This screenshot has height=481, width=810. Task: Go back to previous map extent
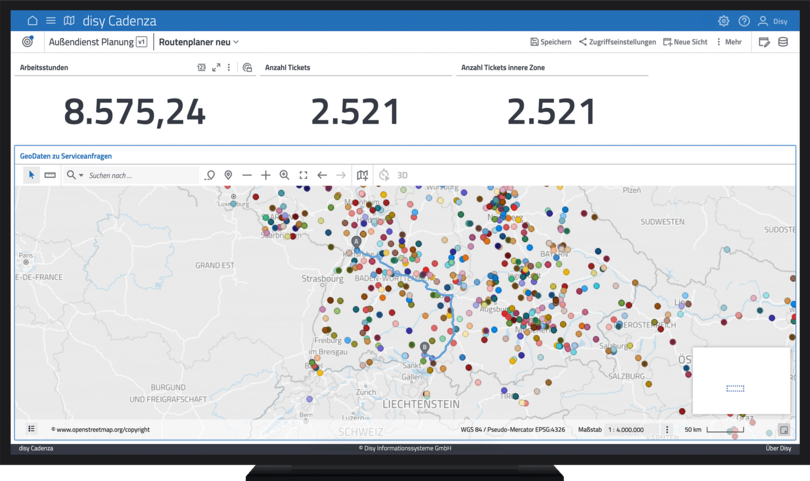coord(322,175)
